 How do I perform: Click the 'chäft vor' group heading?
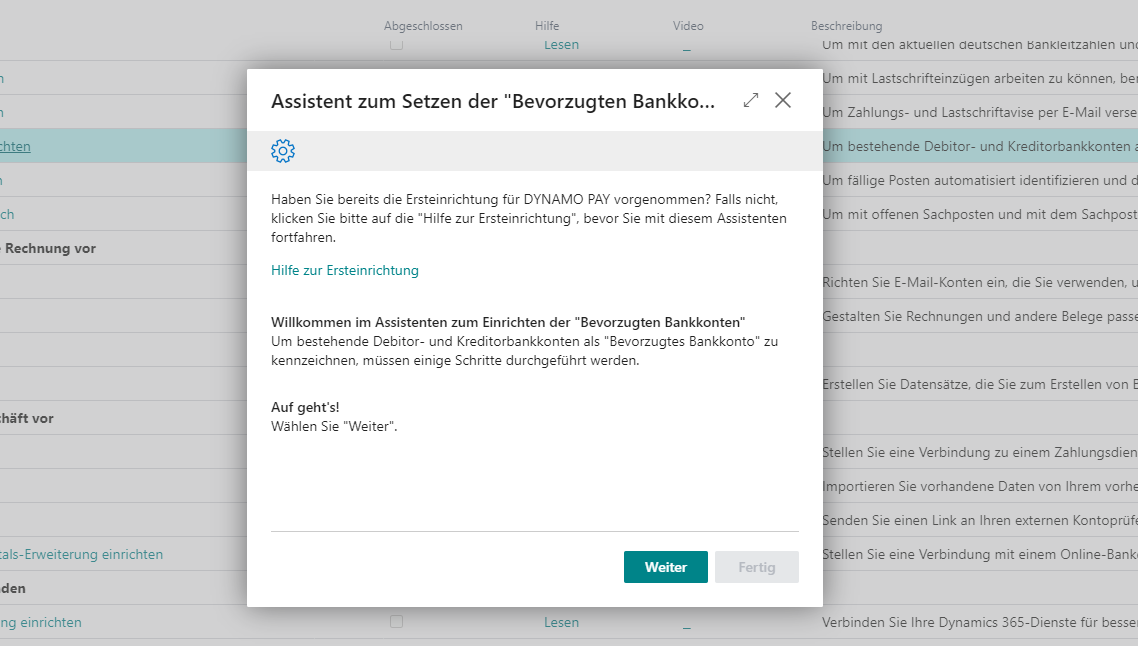[27, 418]
